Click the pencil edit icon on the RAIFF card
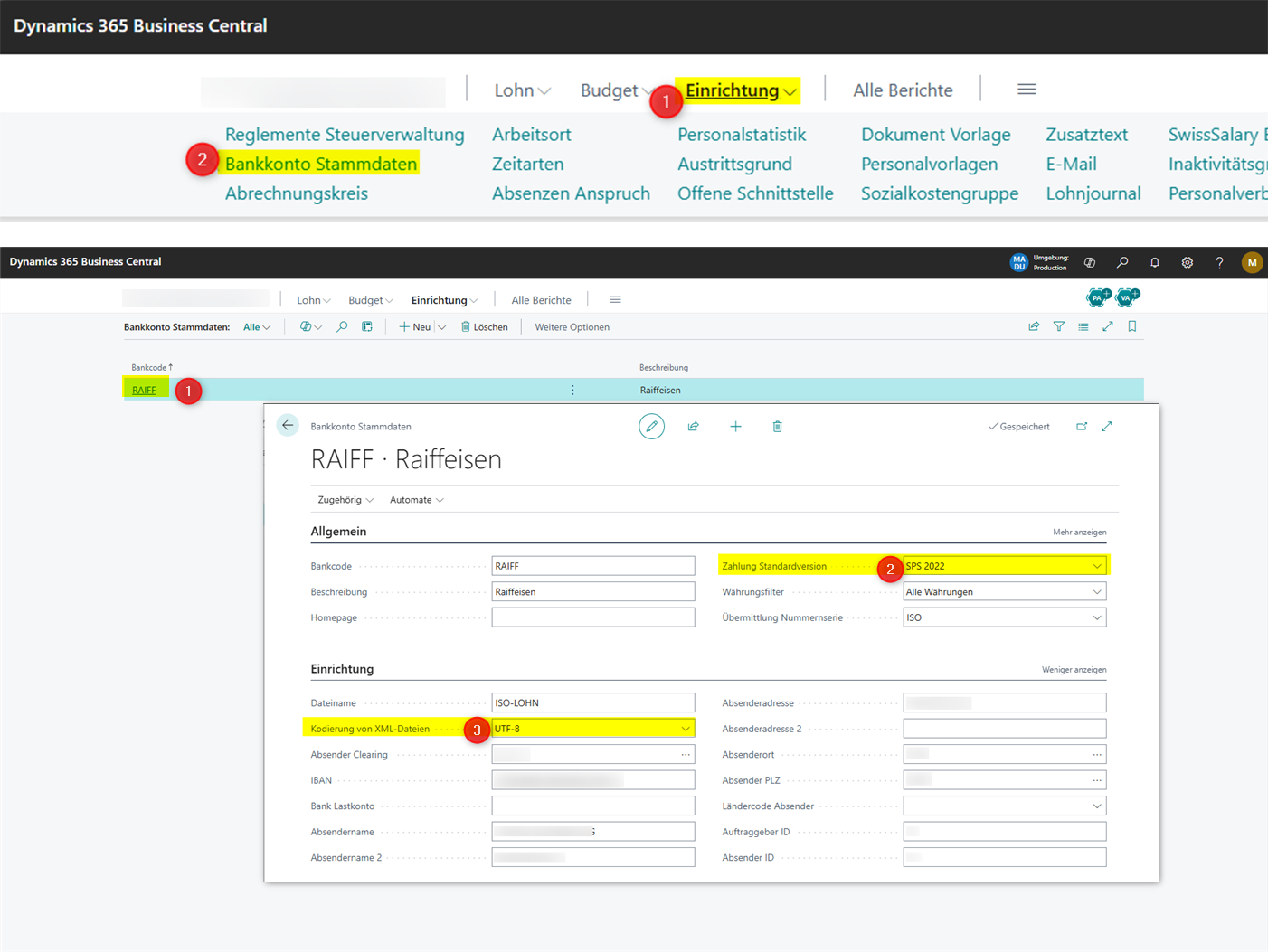This screenshot has height=952, width=1268. coord(651,426)
